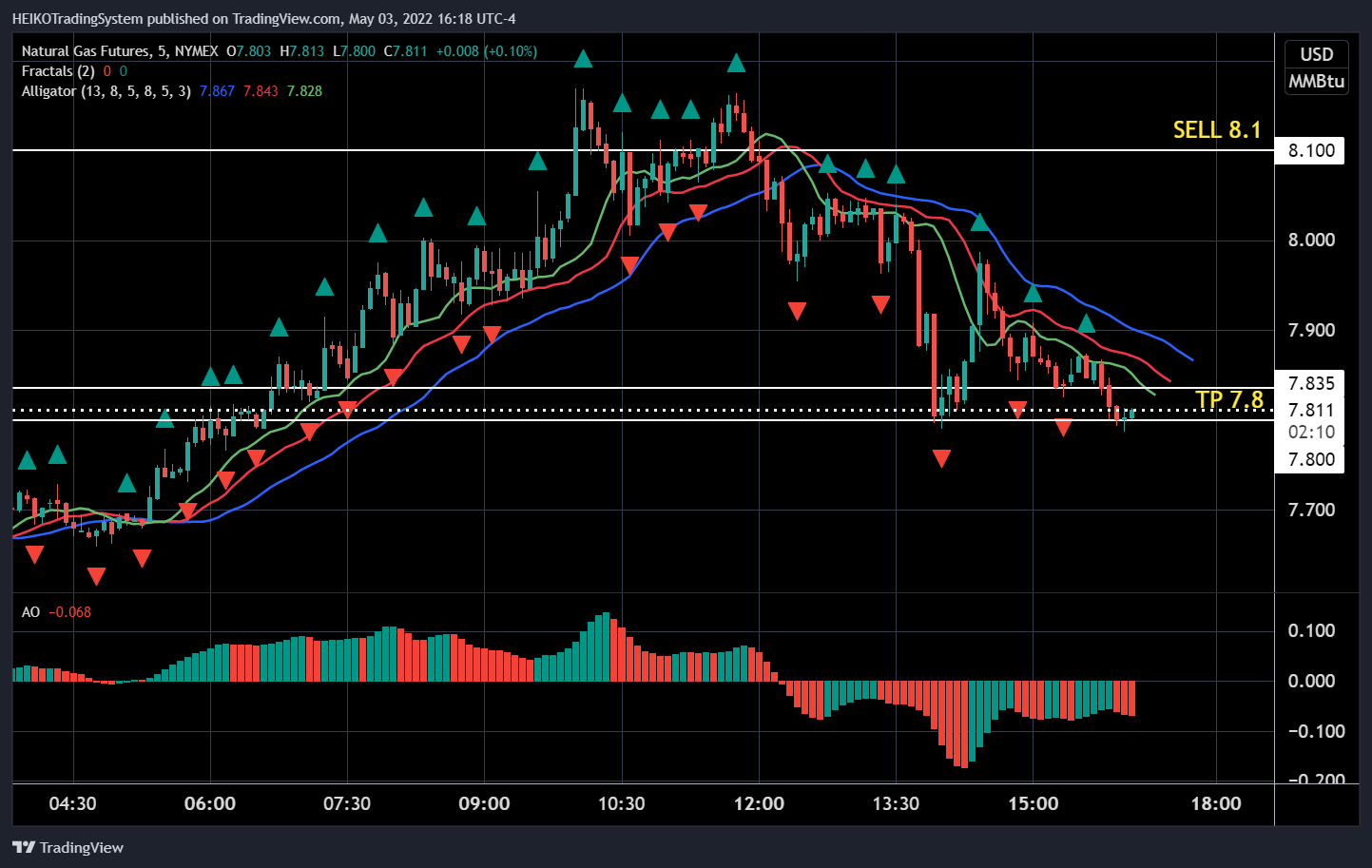Click the 15:00 time axis label
This screenshot has height=868, width=1372.
[x=1033, y=803]
